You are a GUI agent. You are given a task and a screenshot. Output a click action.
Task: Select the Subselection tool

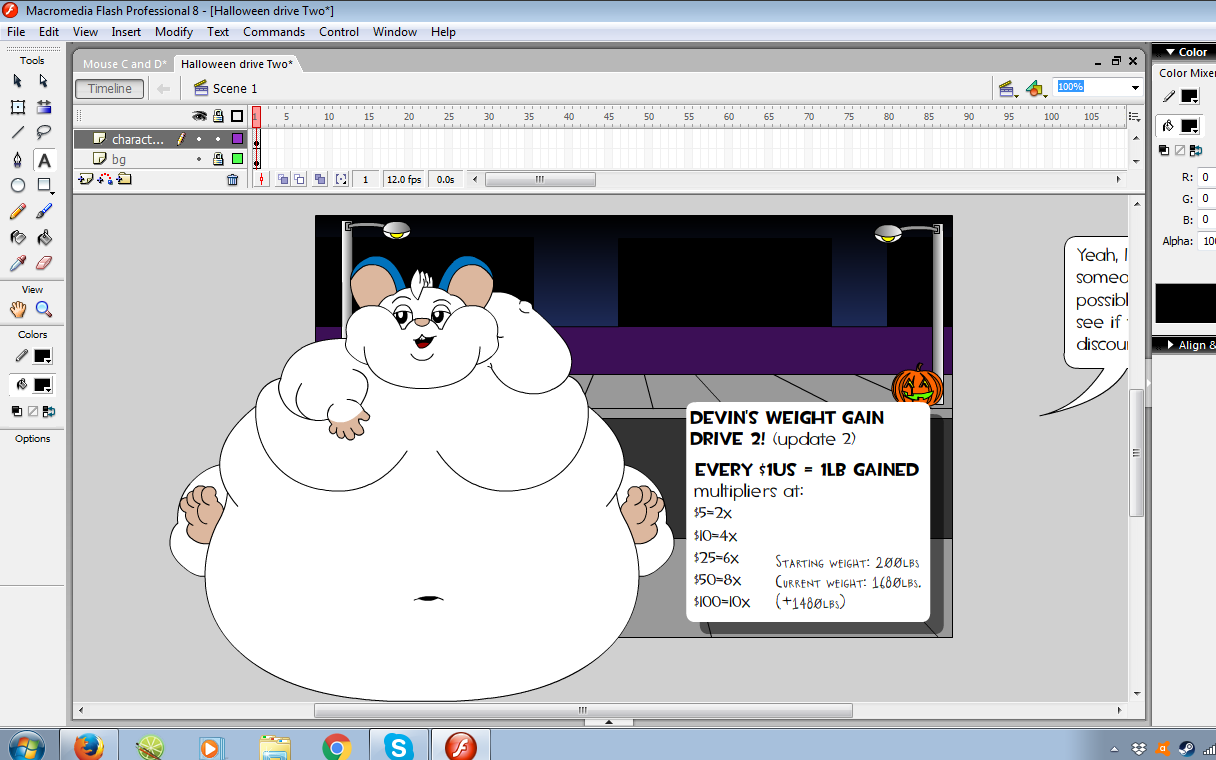click(x=44, y=81)
